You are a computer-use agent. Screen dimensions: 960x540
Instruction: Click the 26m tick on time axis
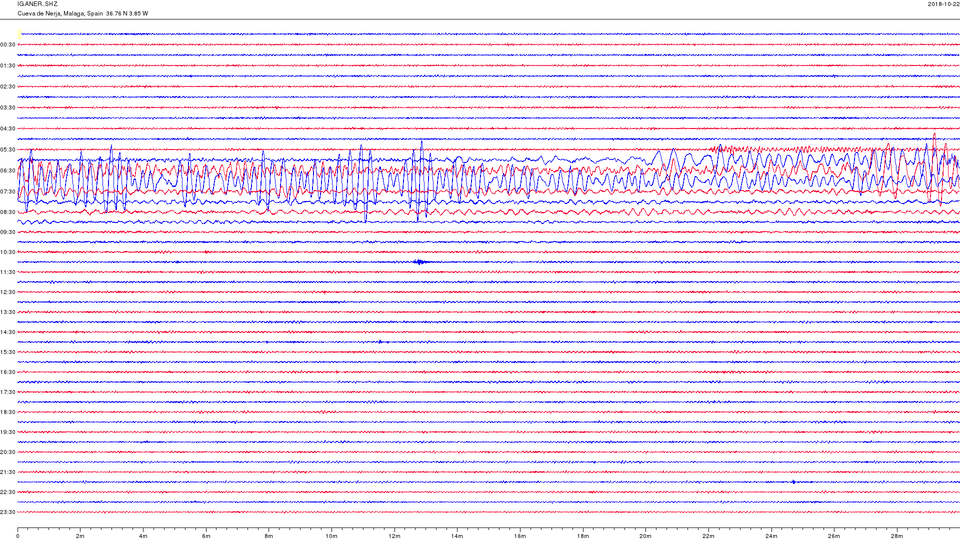(x=834, y=536)
